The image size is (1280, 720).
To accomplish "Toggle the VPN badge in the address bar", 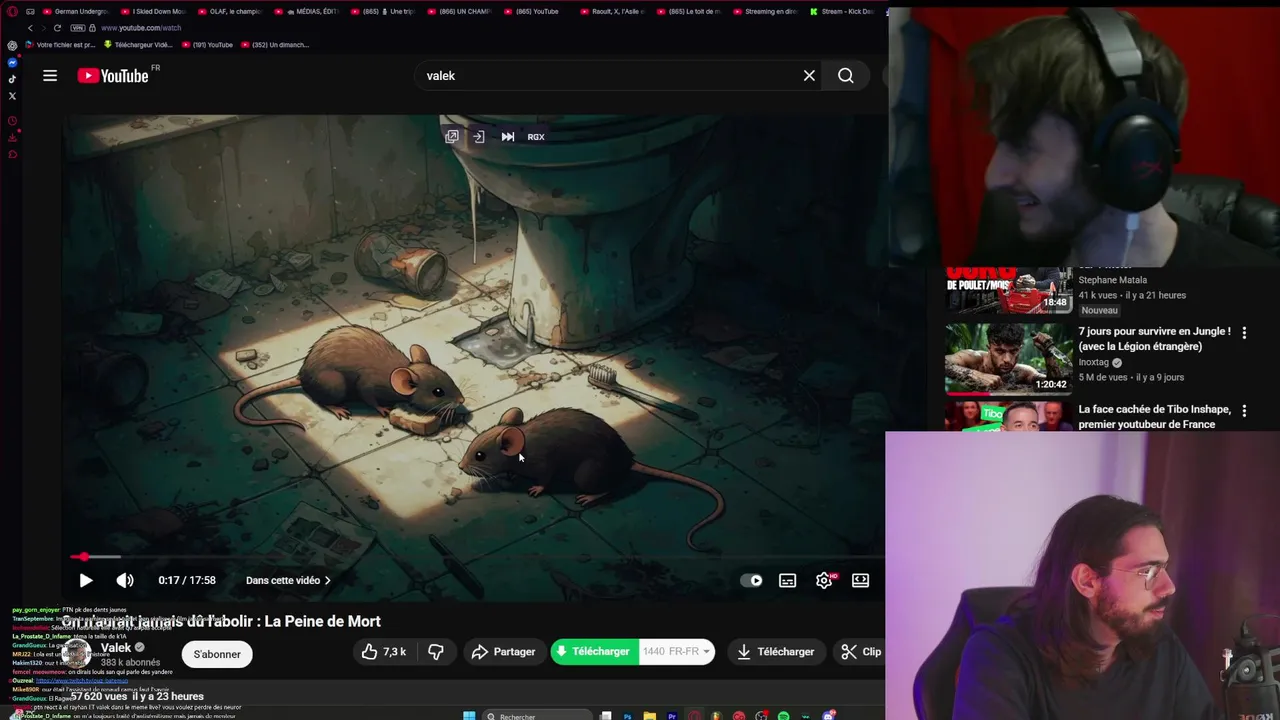I will [x=78, y=28].
